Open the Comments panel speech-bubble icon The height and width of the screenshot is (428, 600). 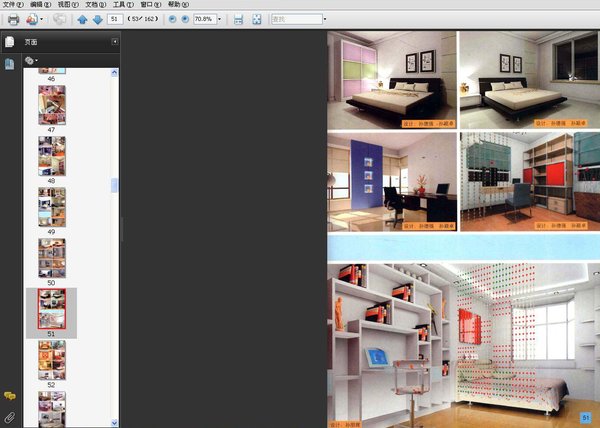pyautogui.click(x=10, y=396)
